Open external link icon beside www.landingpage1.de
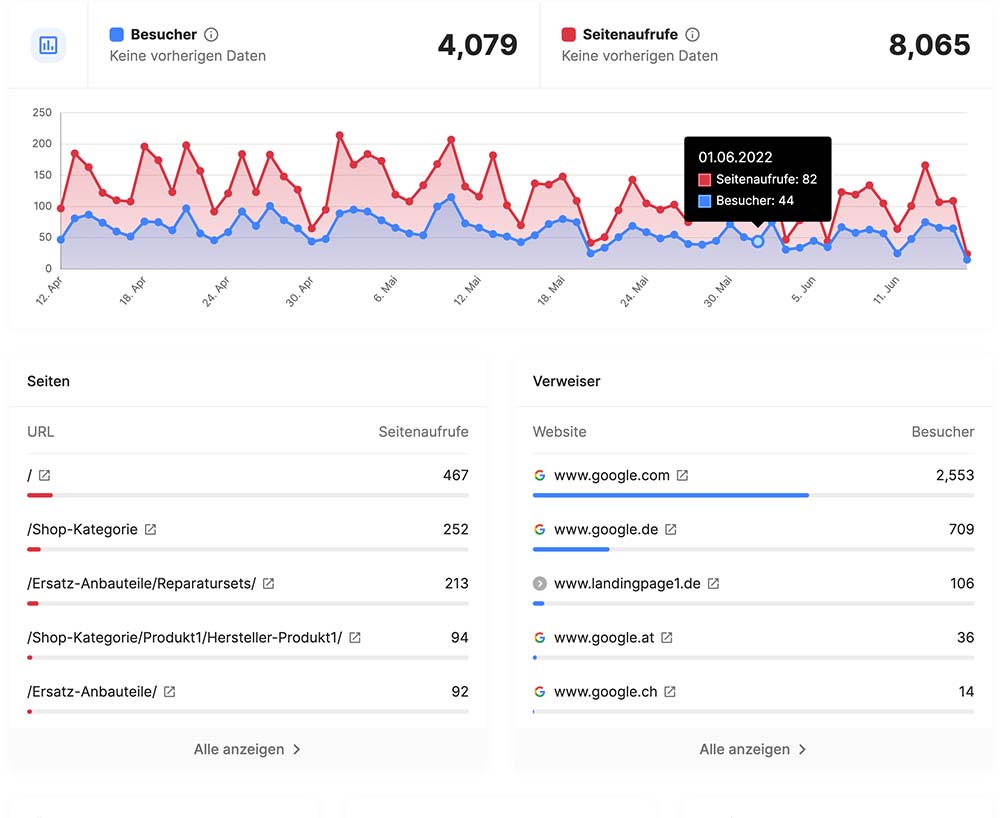1000x818 pixels. (714, 584)
